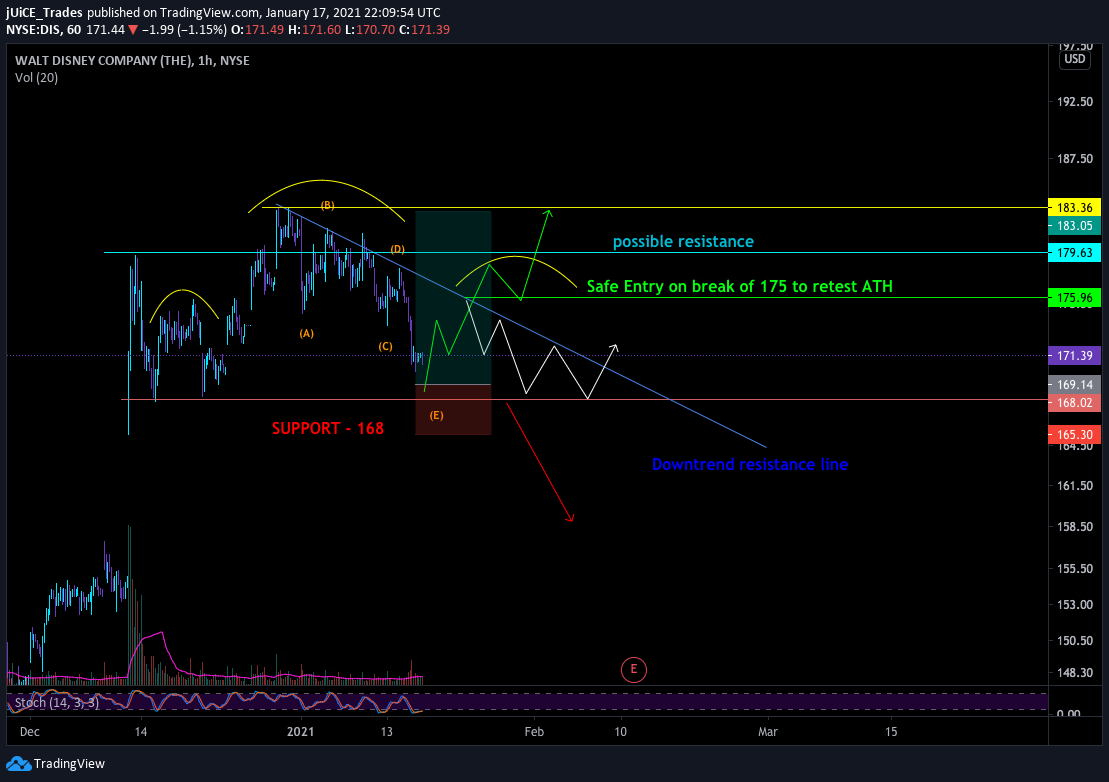
Task: Click the green 183.05 price label
Action: [x=1074, y=226]
